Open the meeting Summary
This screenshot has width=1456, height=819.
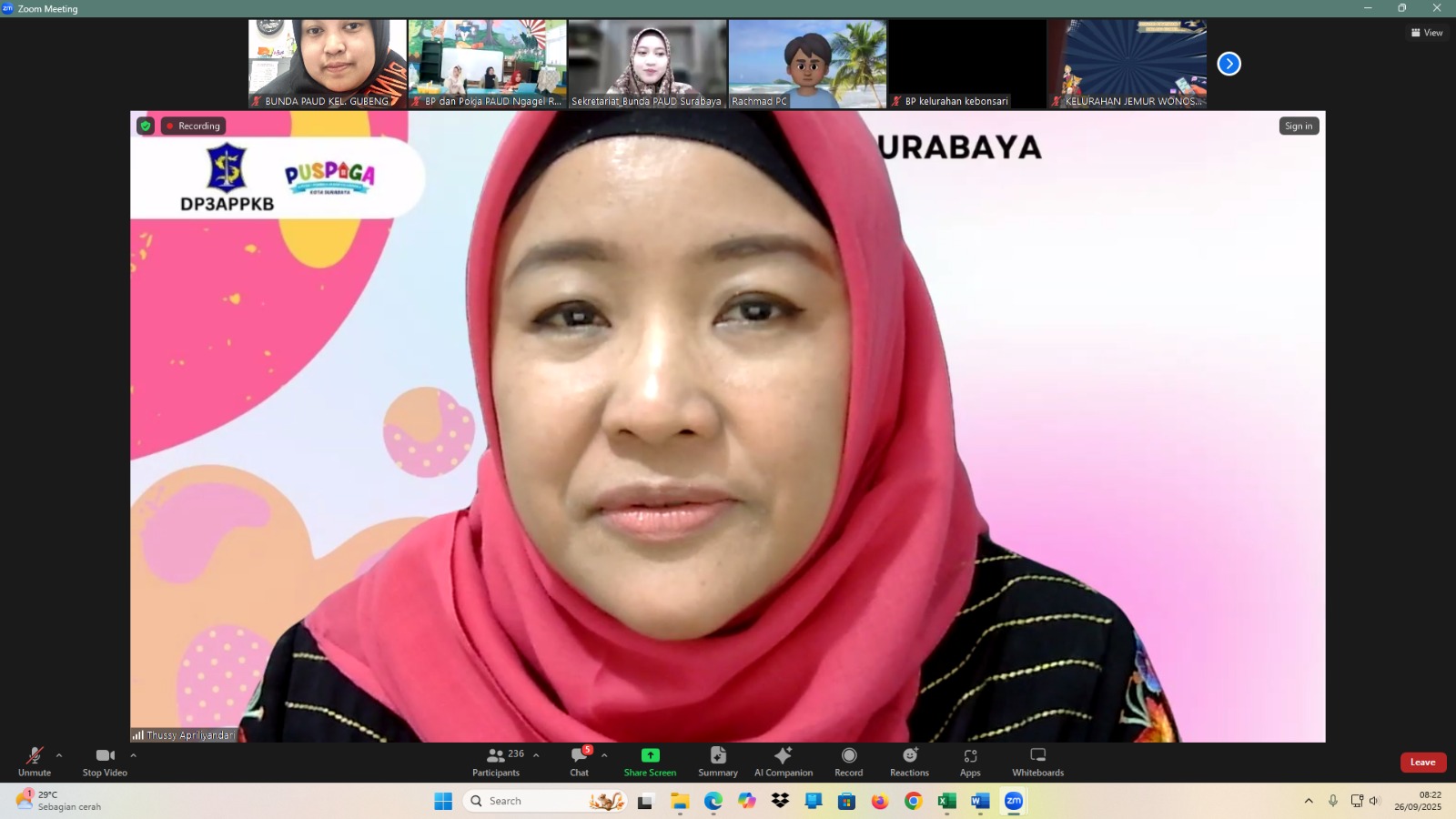tap(718, 763)
